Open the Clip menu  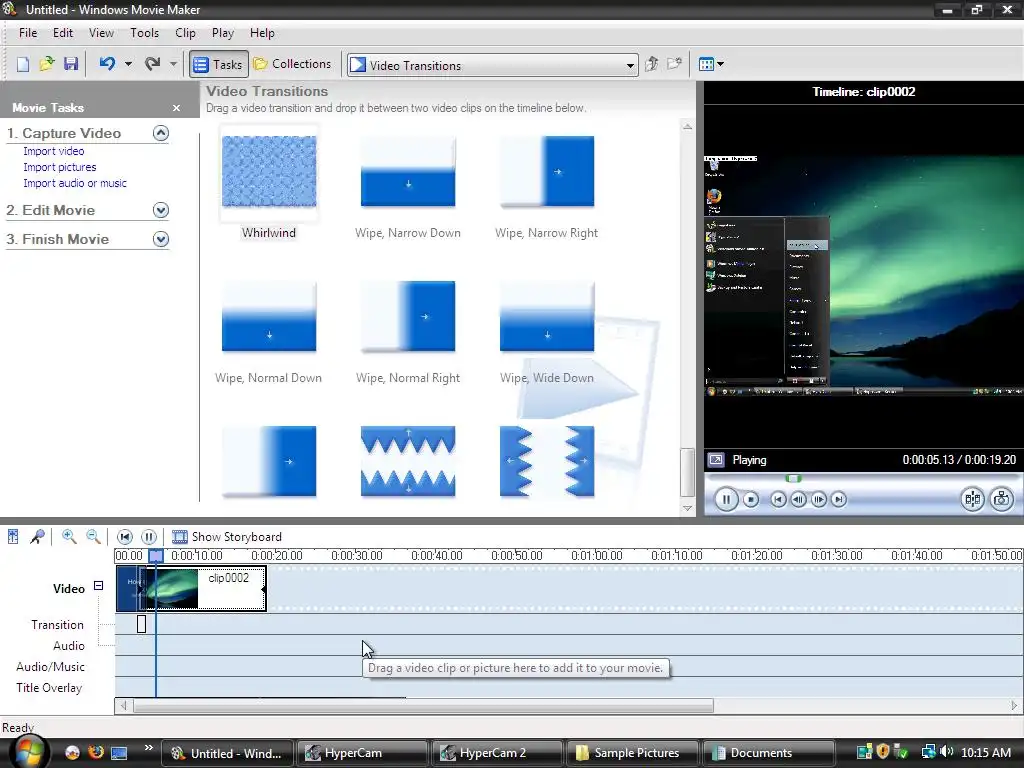click(185, 33)
